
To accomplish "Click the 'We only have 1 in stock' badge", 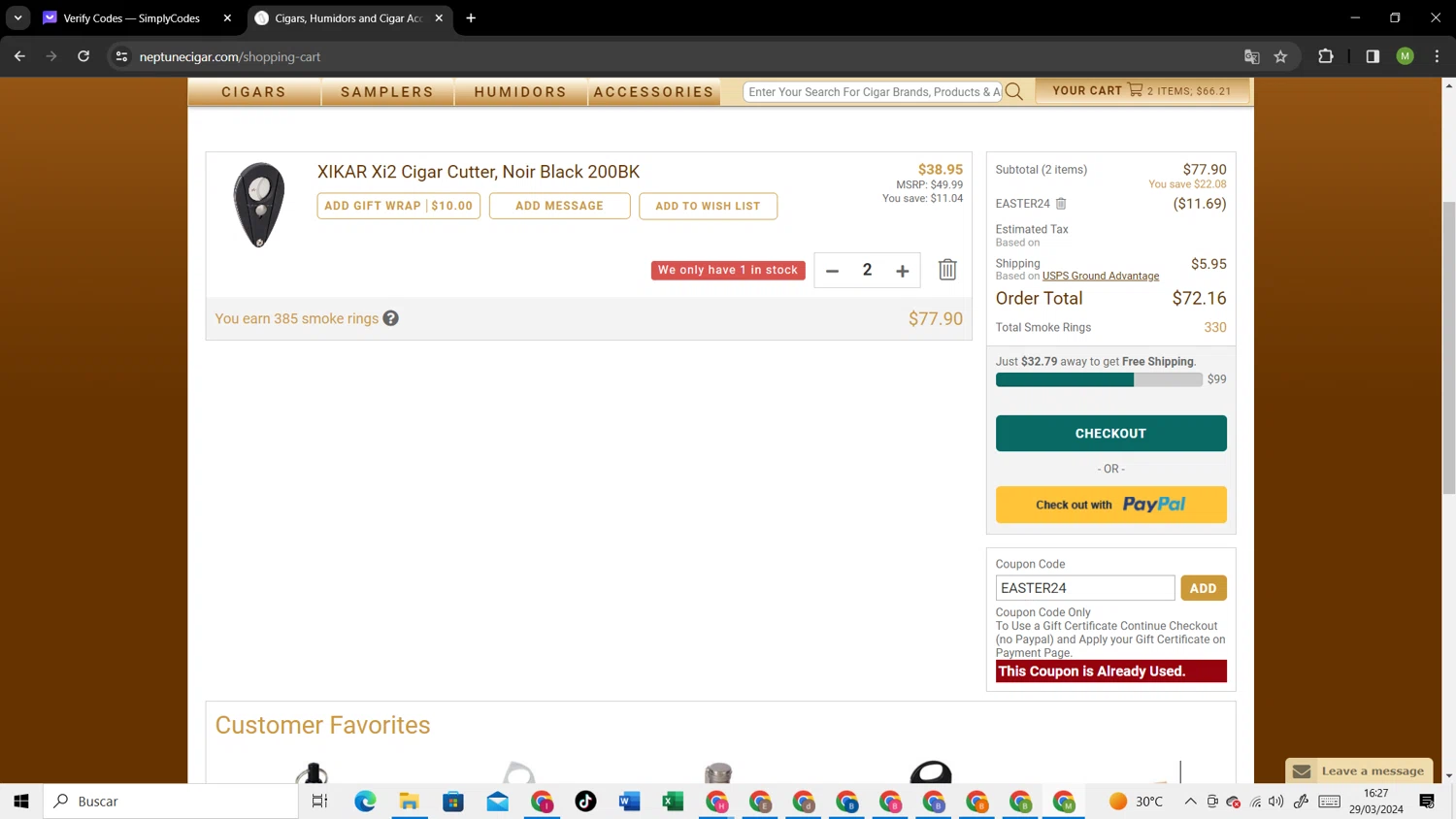I will pyautogui.click(x=728, y=270).
